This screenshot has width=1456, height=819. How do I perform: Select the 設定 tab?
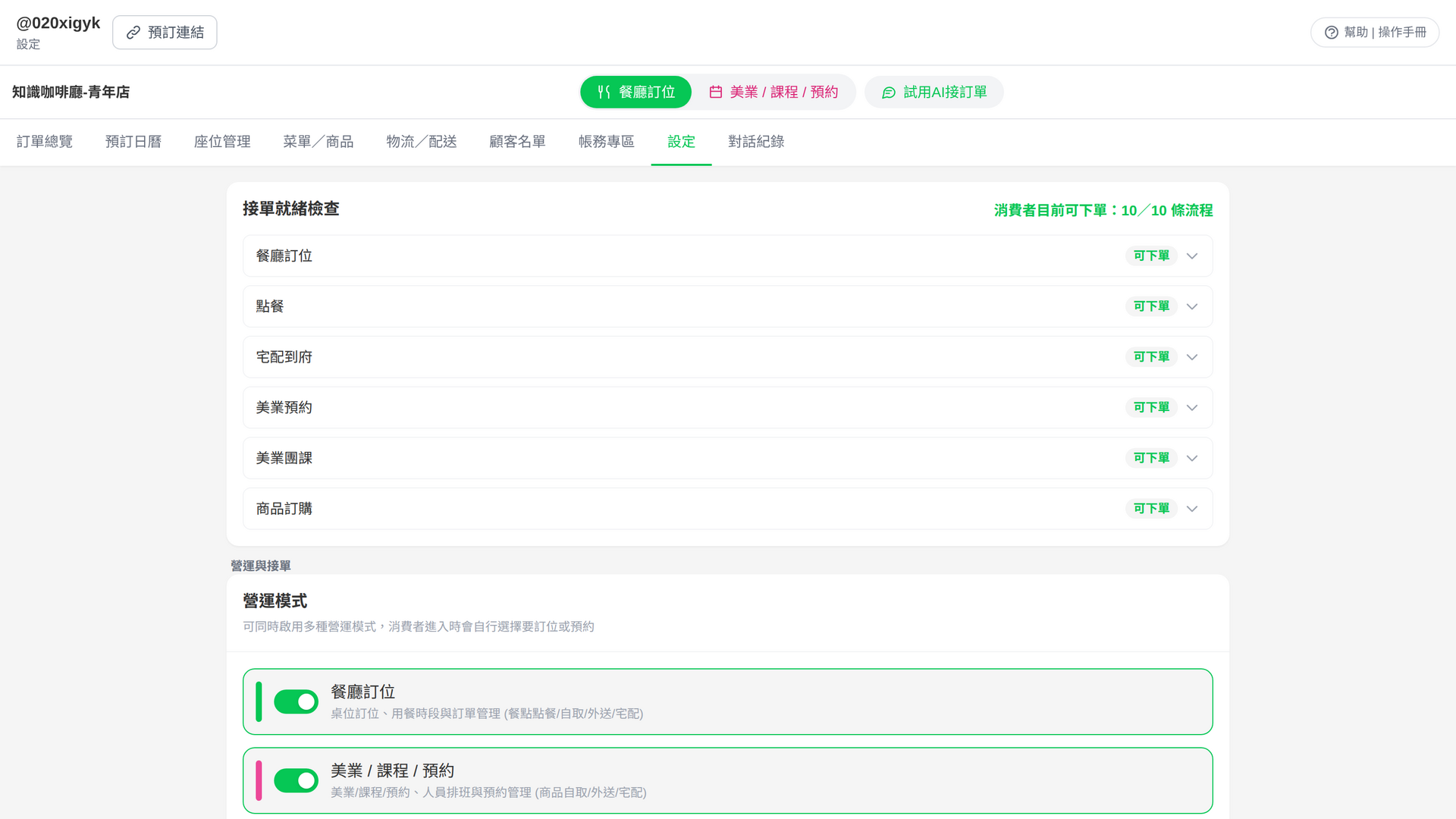pos(682,142)
